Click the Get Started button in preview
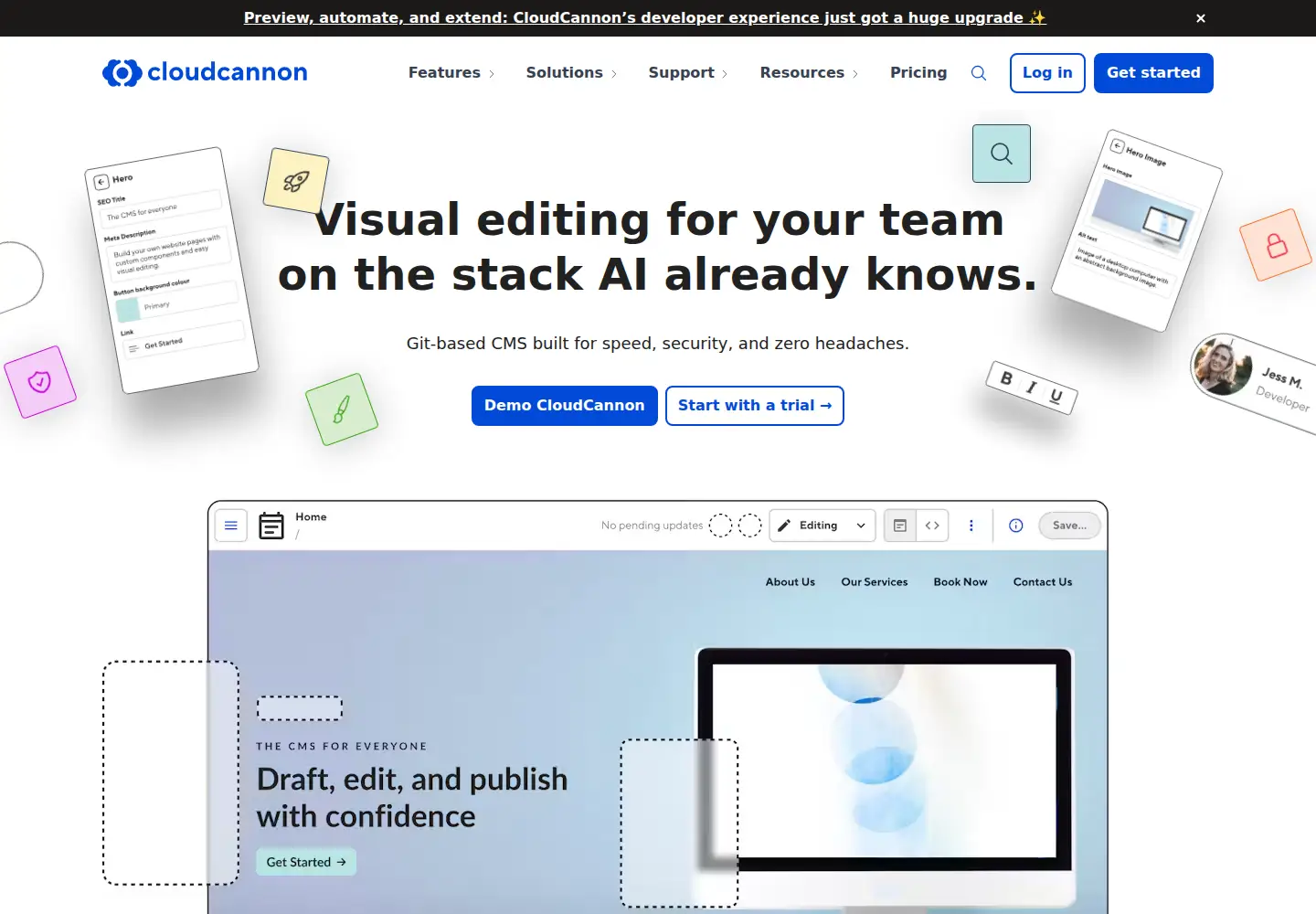Viewport: 1316px width, 914px height. 306,862
